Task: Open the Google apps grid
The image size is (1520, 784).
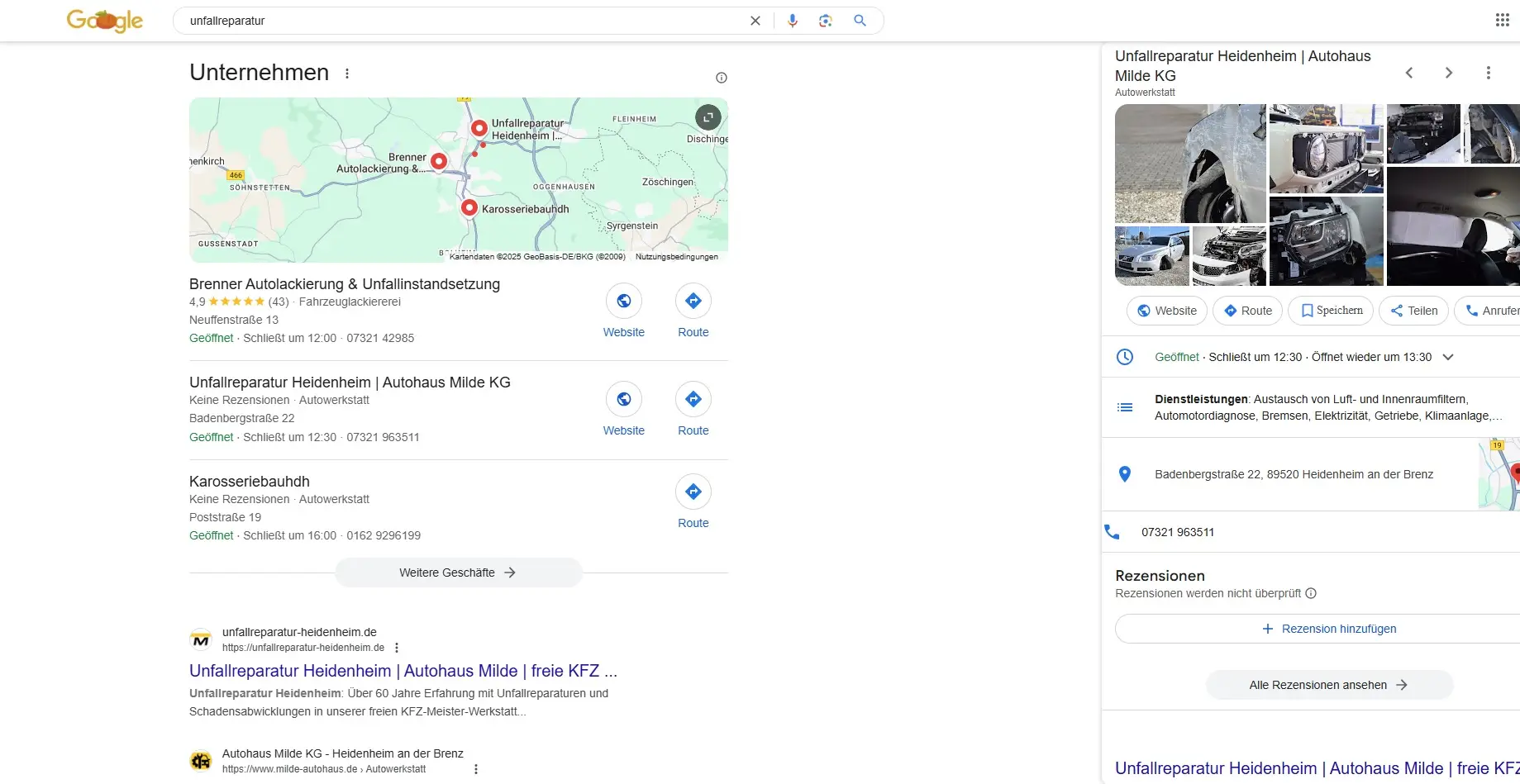Action: click(1502, 21)
